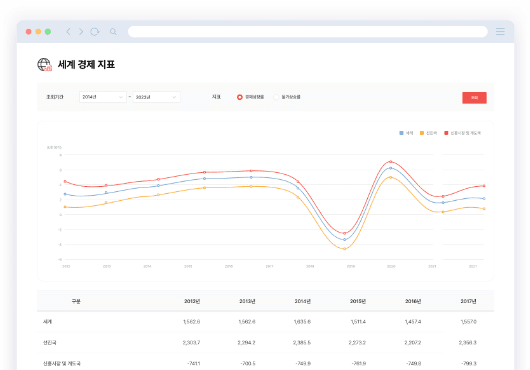This screenshot has width=530, height=370.
Task: Click the red search button in filter bar
Action: 474,98
